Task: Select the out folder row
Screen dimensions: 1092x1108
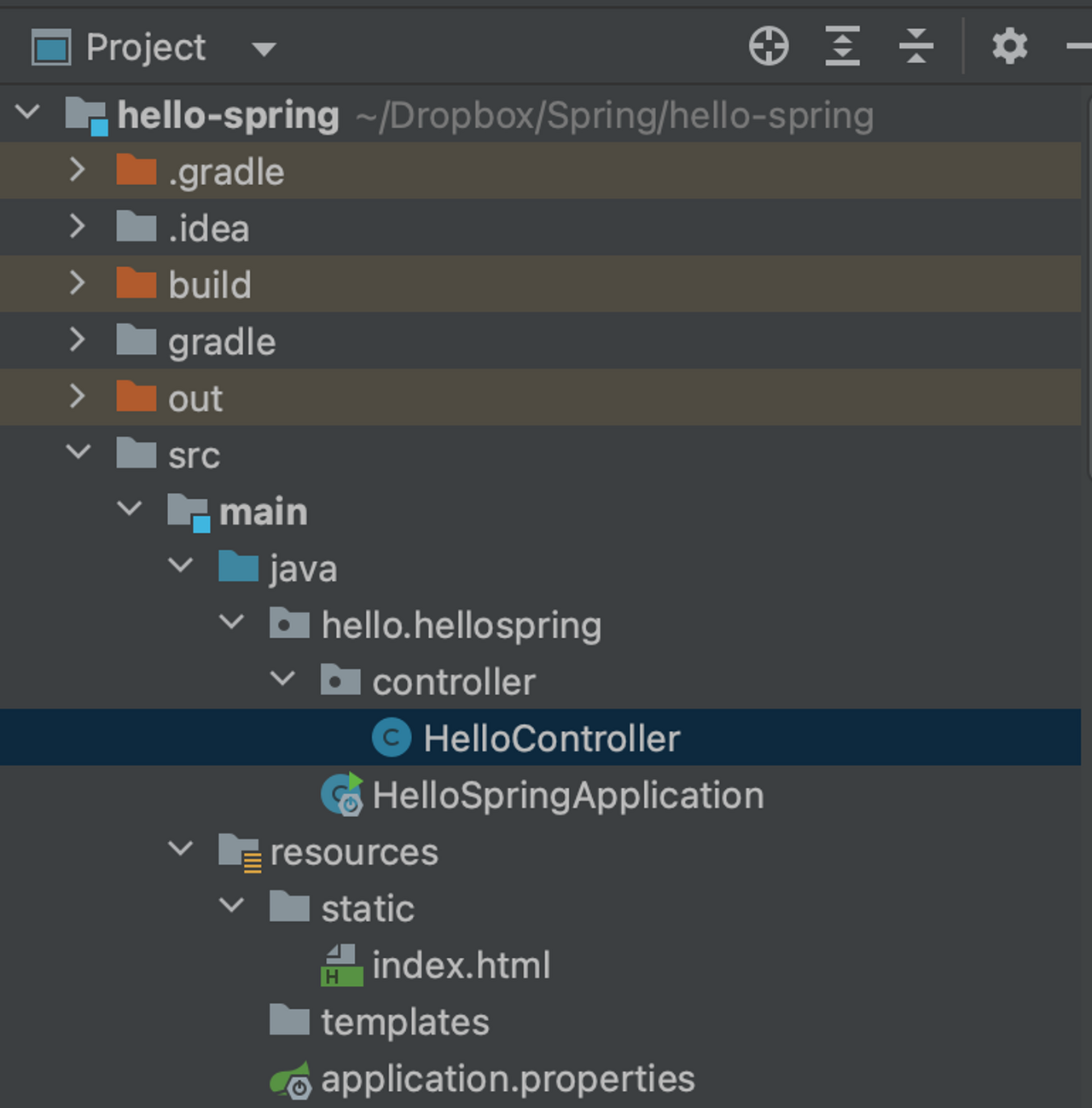Action: [x=541, y=397]
